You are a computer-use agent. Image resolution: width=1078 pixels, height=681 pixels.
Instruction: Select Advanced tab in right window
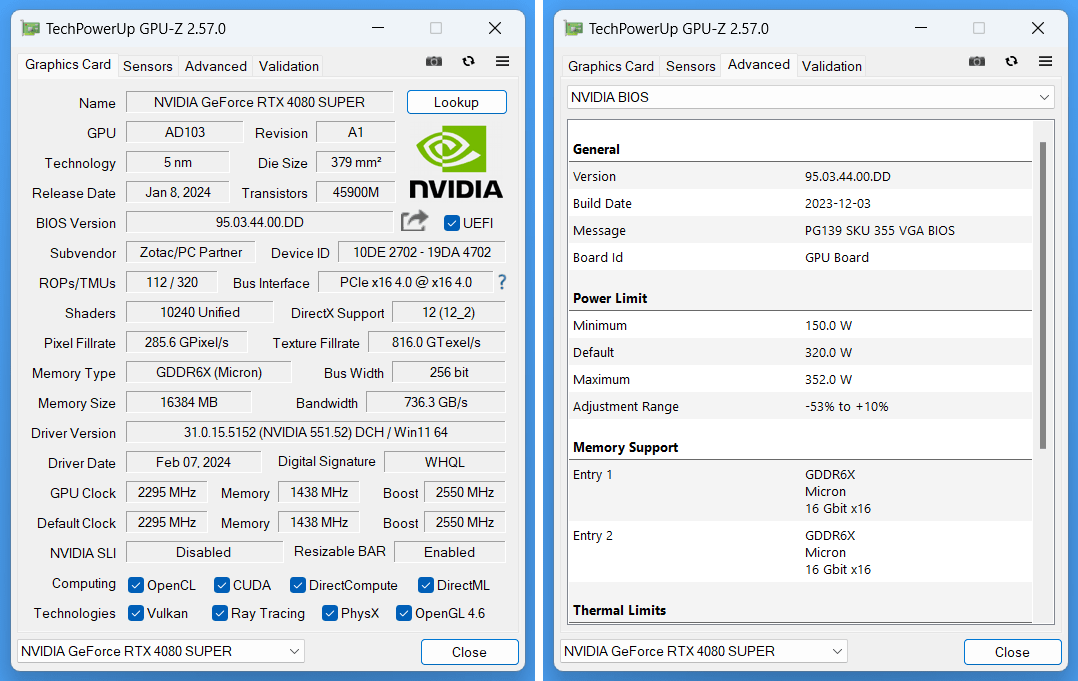758,65
